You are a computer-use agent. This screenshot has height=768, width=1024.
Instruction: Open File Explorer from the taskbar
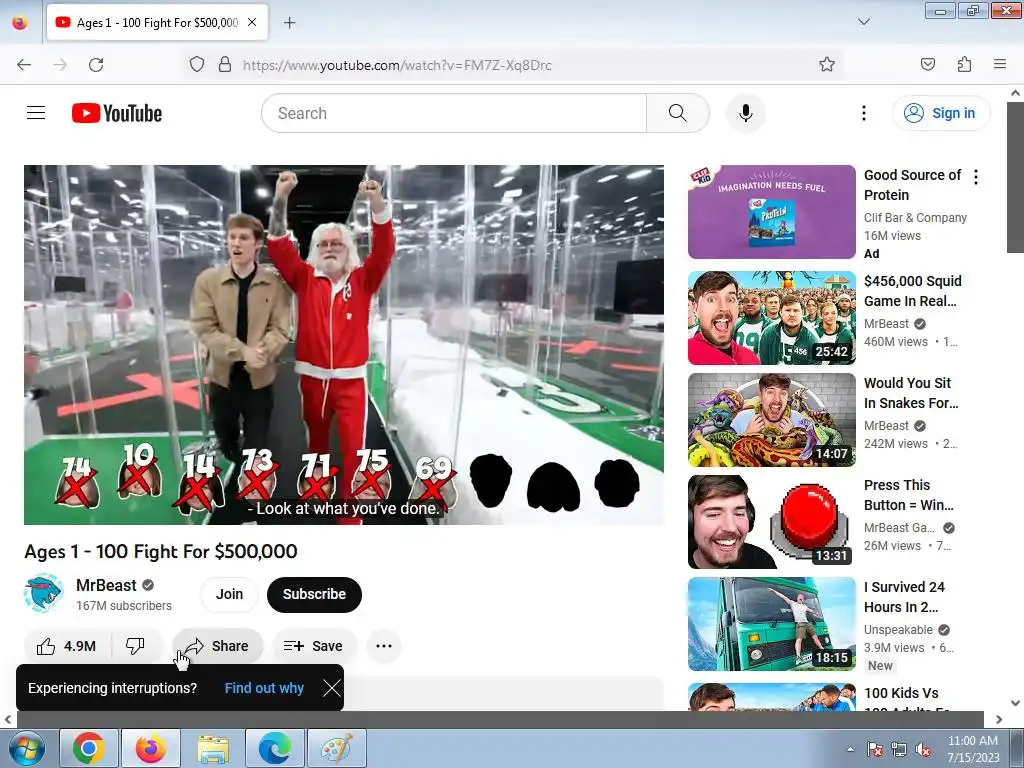tap(213, 748)
